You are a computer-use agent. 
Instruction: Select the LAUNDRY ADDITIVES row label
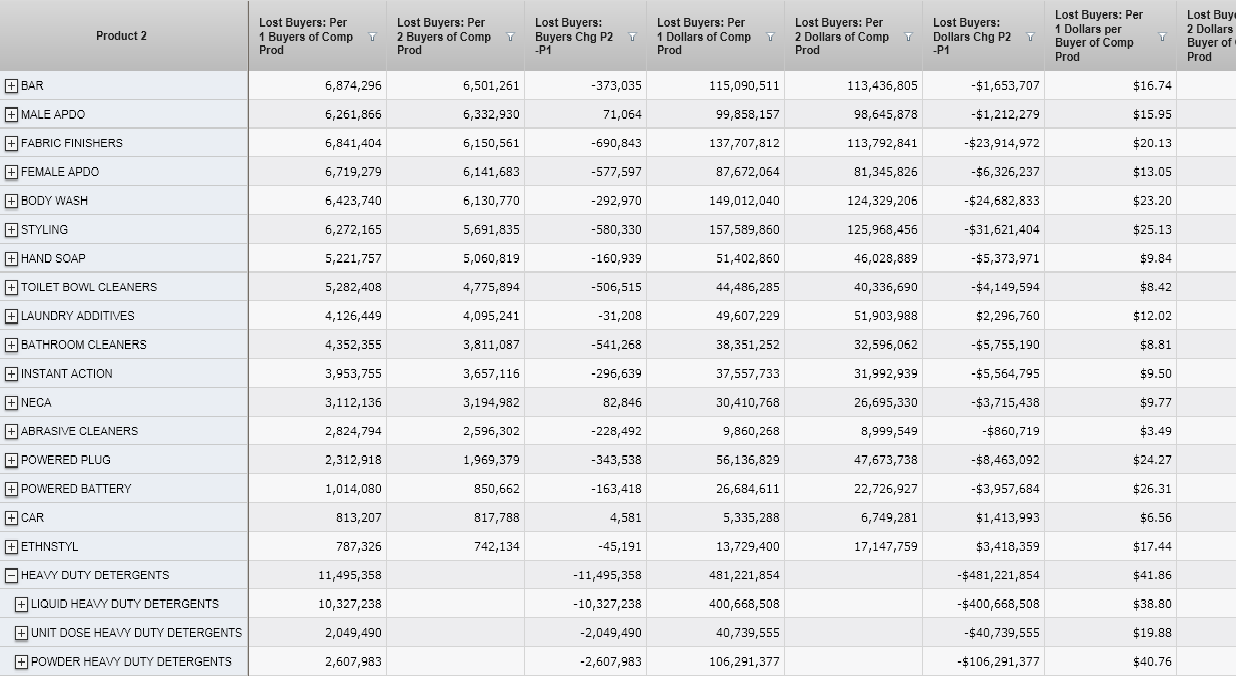(x=77, y=316)
